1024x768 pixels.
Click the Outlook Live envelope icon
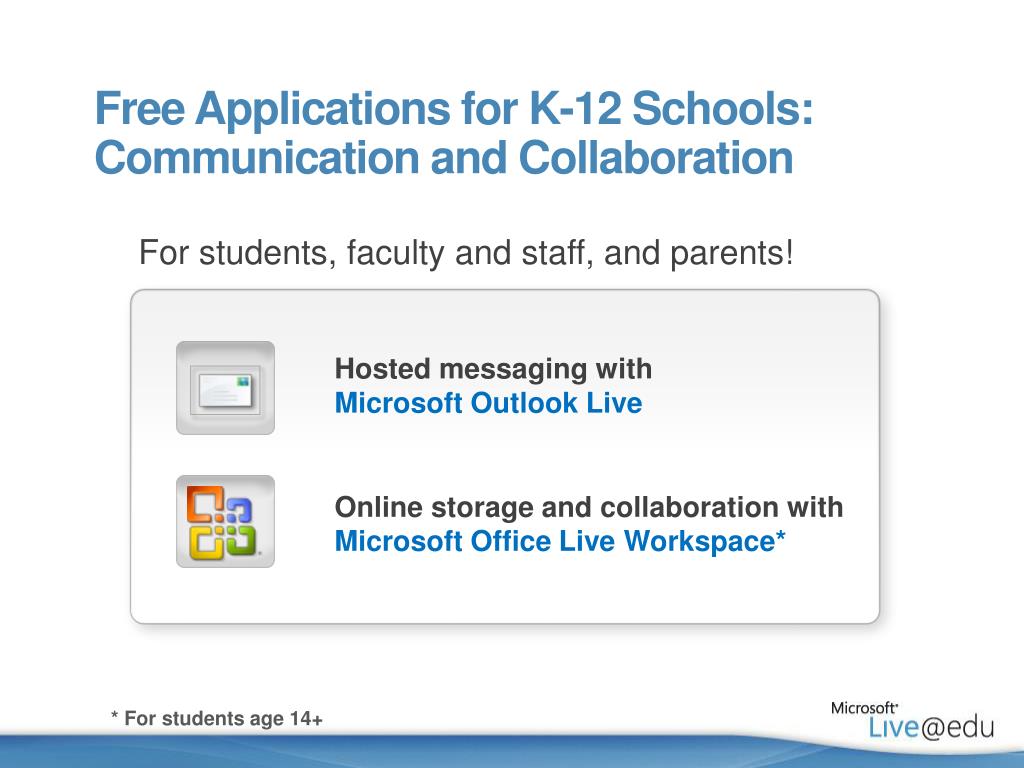click(225, 388)
